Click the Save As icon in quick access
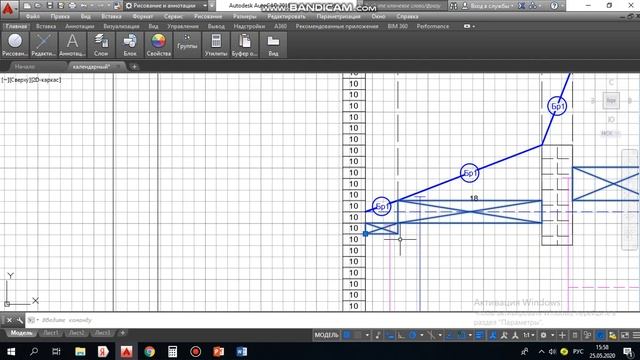 click(60, 6)
